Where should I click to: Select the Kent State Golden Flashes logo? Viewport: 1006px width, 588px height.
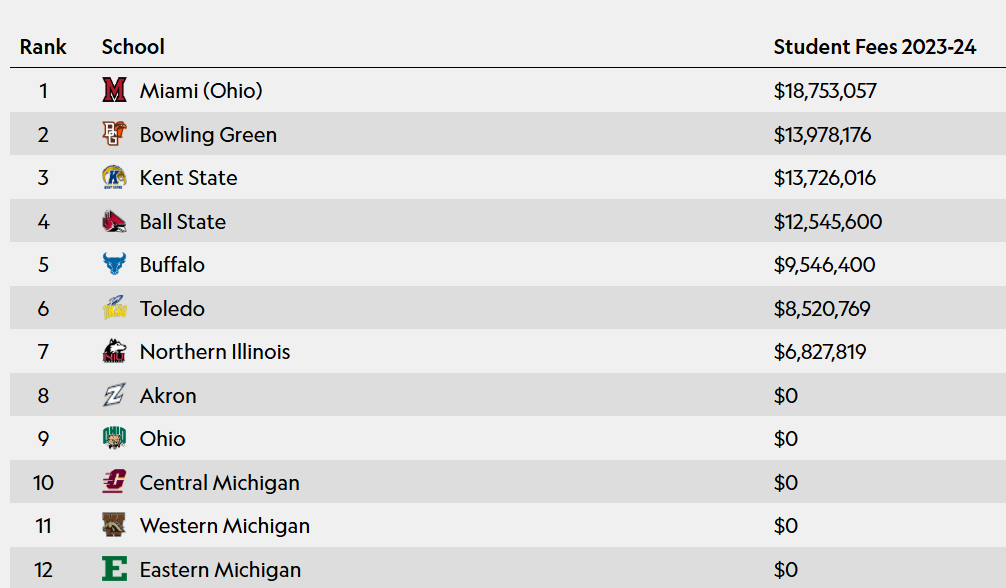tap(114, 177)
